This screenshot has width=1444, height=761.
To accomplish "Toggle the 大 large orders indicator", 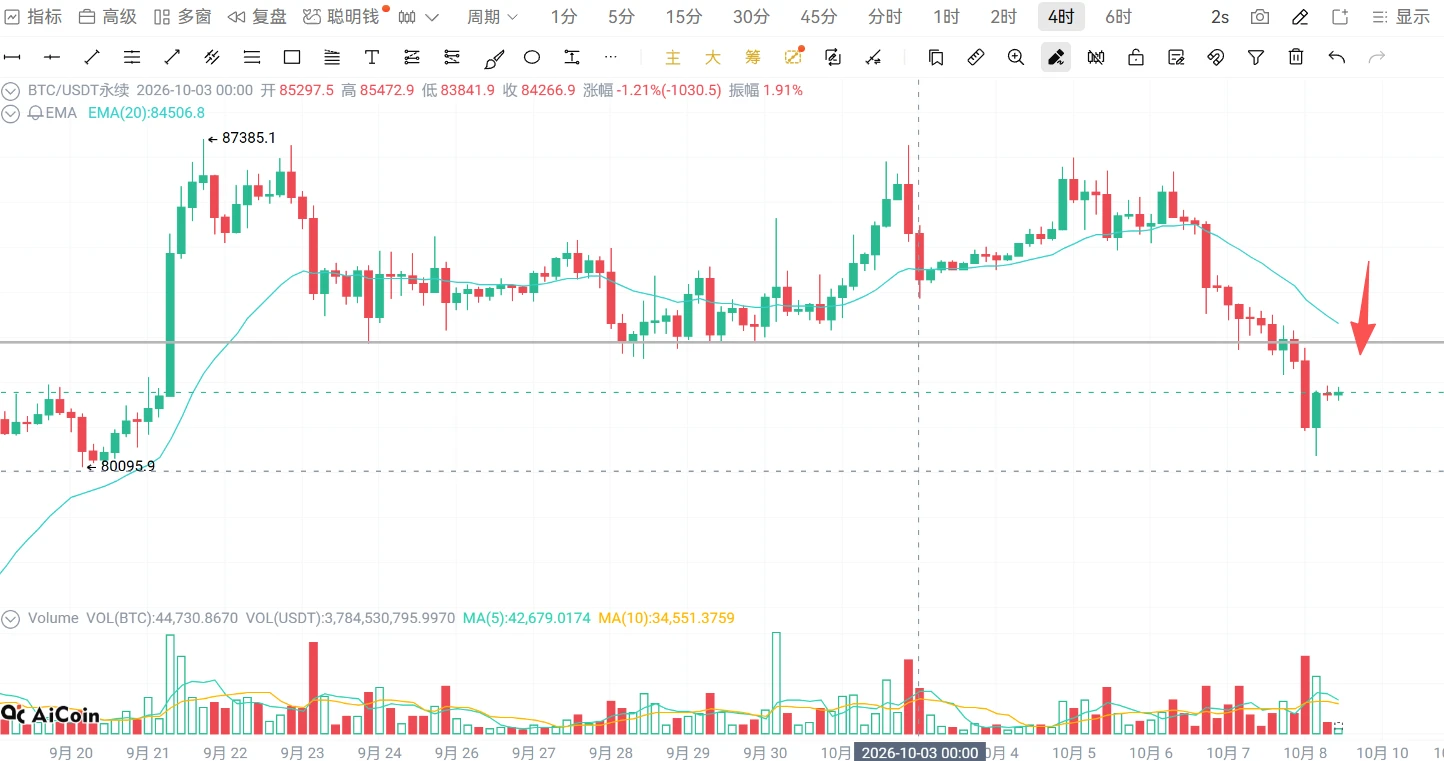I will pyautogui.click(x=712, y=57).
